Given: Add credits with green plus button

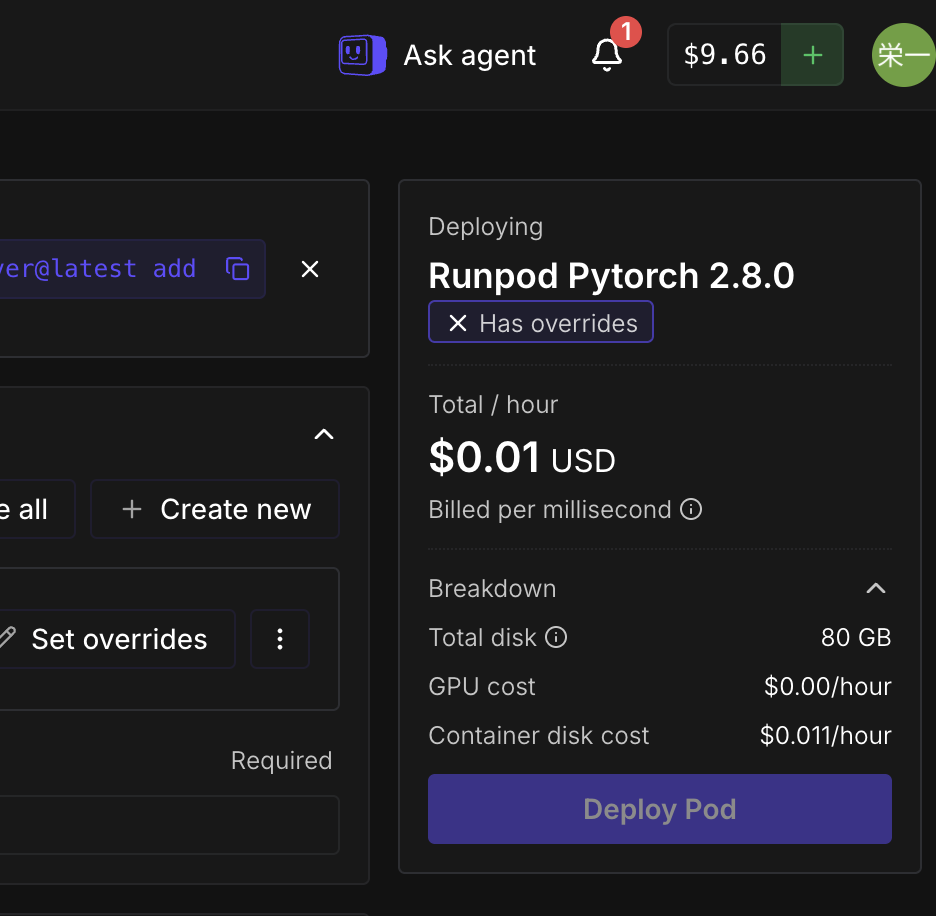Looking at the screenshot, I should (x=812, y=55).
